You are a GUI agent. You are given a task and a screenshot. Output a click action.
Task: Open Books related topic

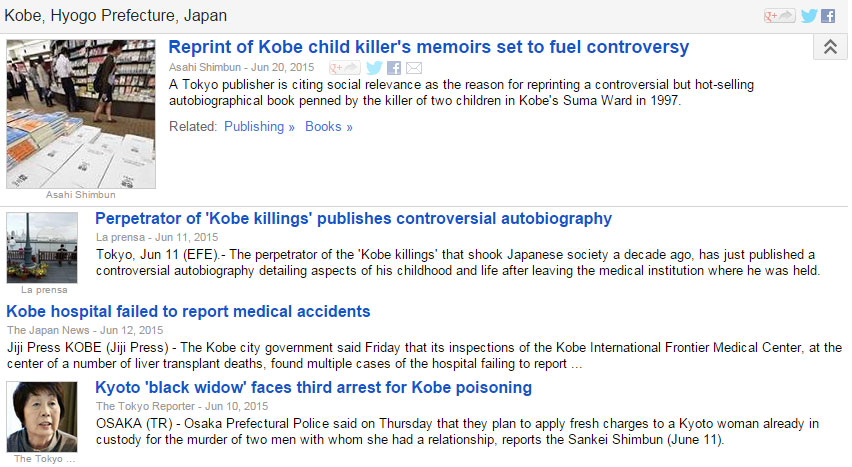pyautogui.click(x=329, y=127)
